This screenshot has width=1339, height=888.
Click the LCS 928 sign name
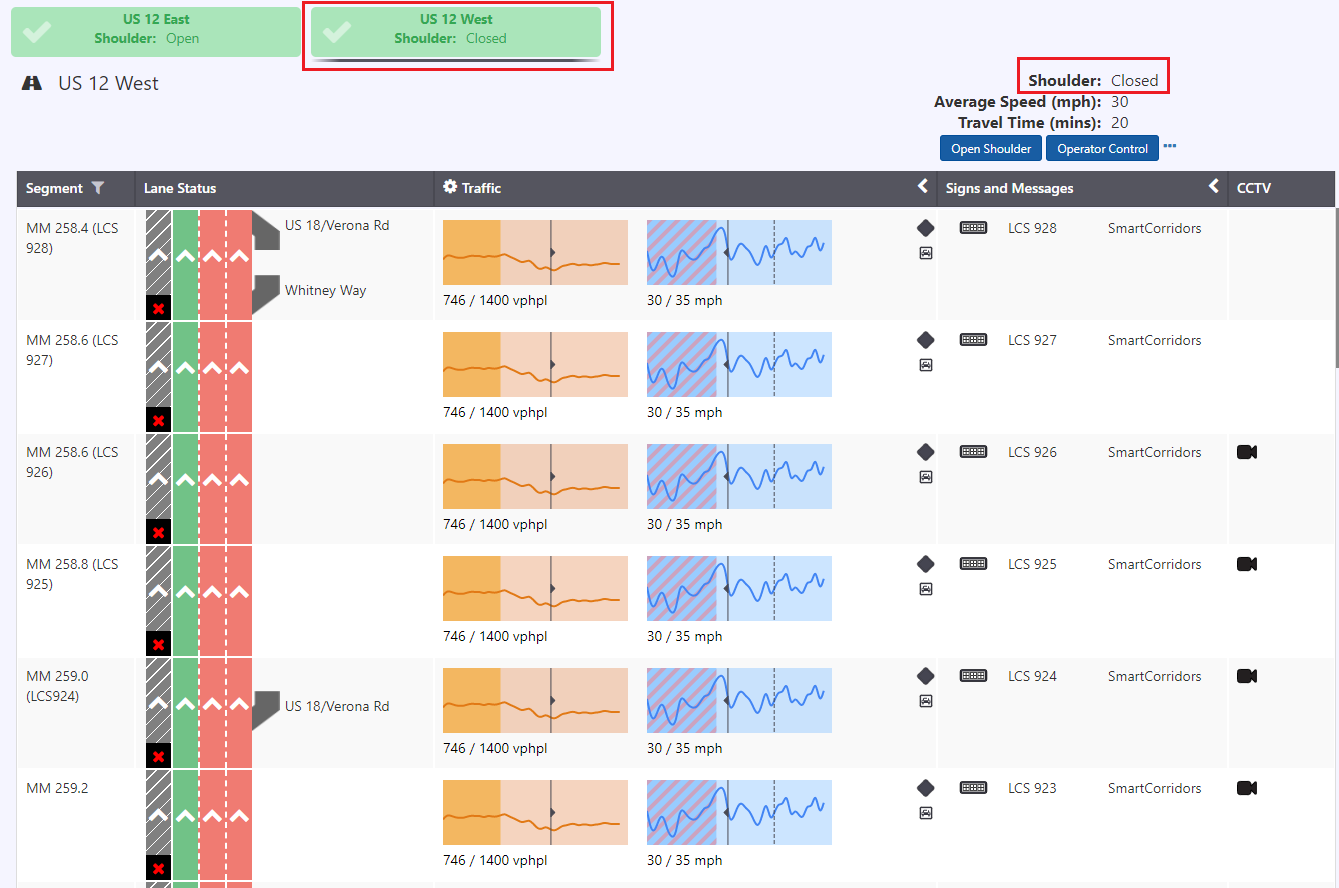point(1032,228)
